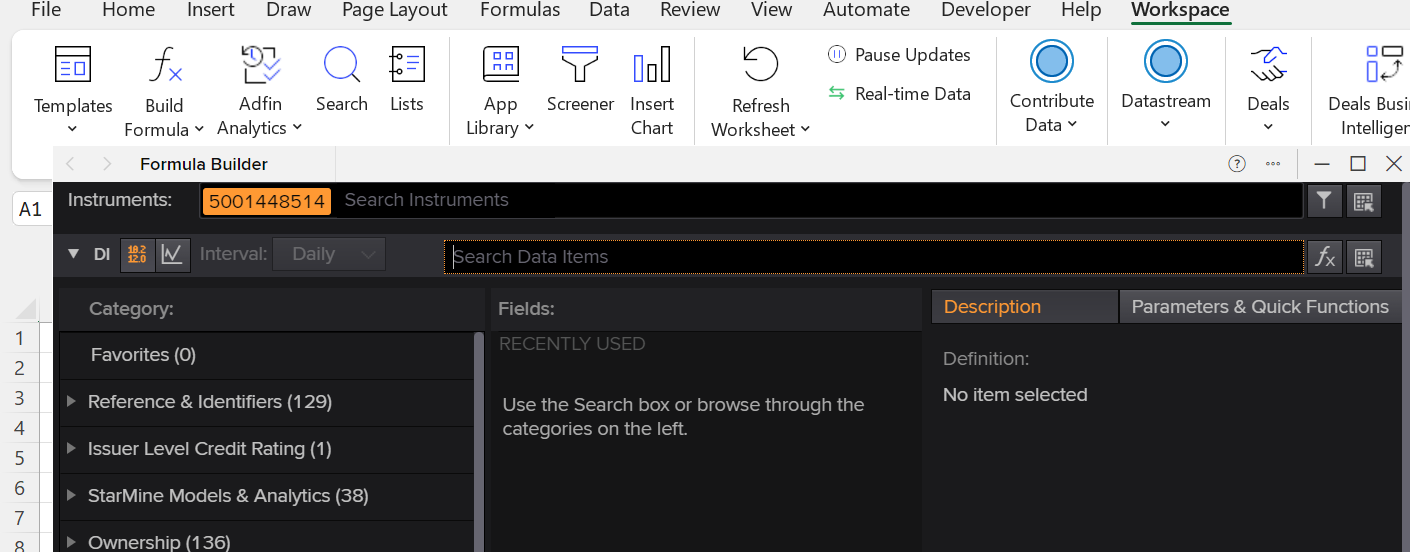This screenshot has height=552, width=1410.
Task: Open the Interval Daily dropdown
Action: click(329, 254)
